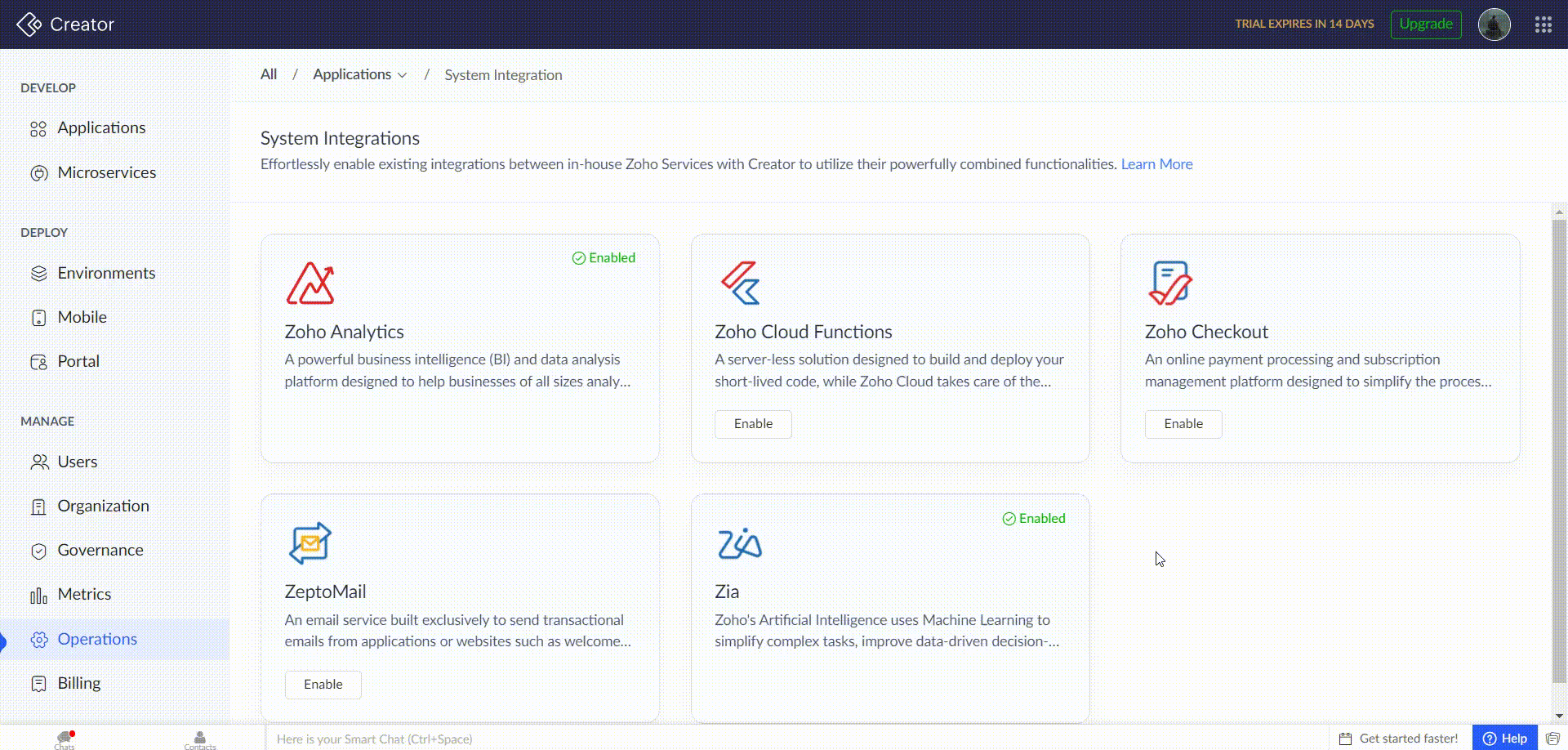The height and width of the screenshot is (750, 1568).
Task: Enable the Zoho Checkout integration
Action: (x=1183, y=424)
